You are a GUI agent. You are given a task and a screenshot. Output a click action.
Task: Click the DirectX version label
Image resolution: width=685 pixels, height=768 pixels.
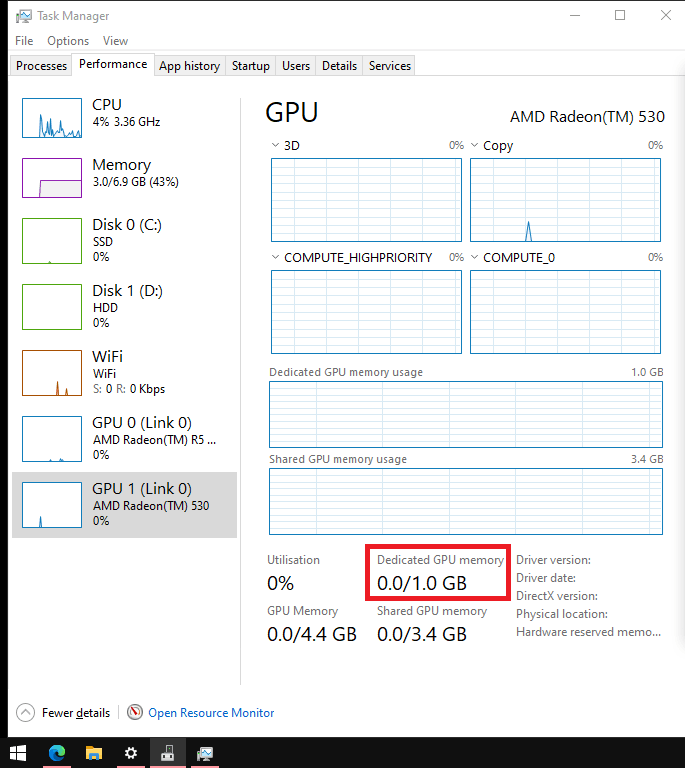[557, 596]
